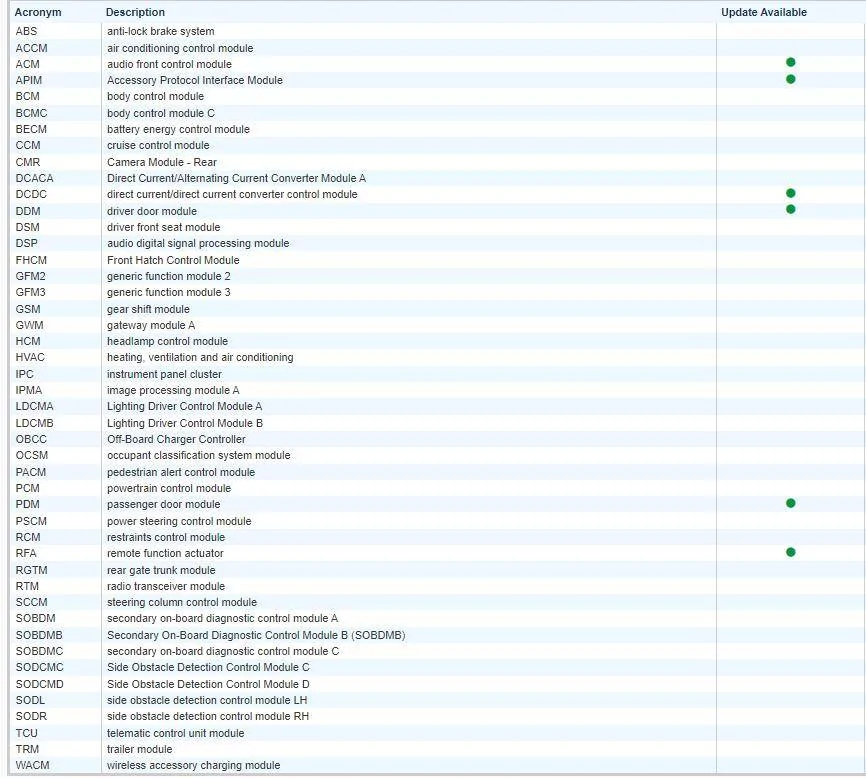Click the APIM update available indicator
Screen dimensions: 866x778
pyautogui.click(x=790, y=79)
